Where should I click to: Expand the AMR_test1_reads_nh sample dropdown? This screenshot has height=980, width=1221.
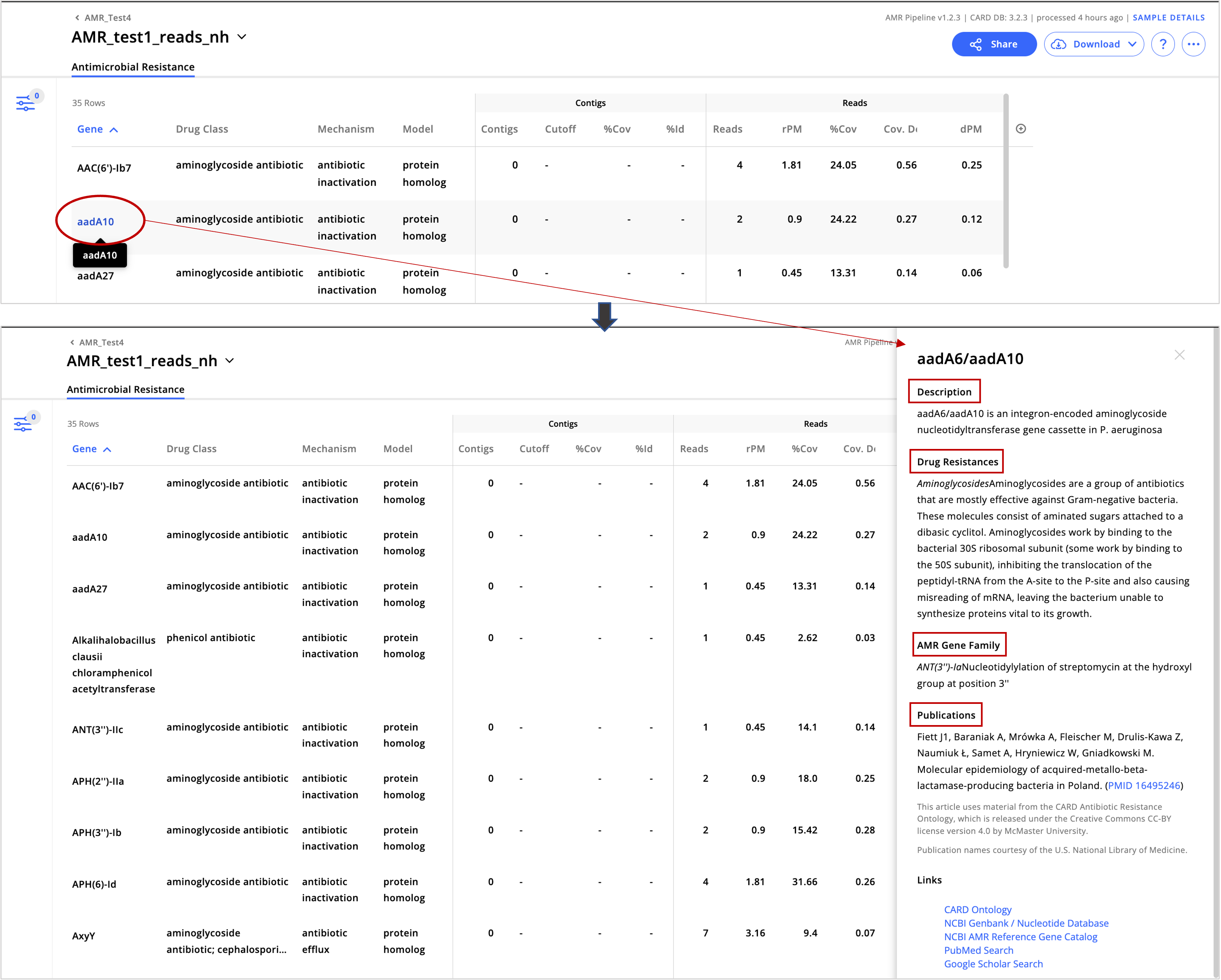tap(242, 37)
